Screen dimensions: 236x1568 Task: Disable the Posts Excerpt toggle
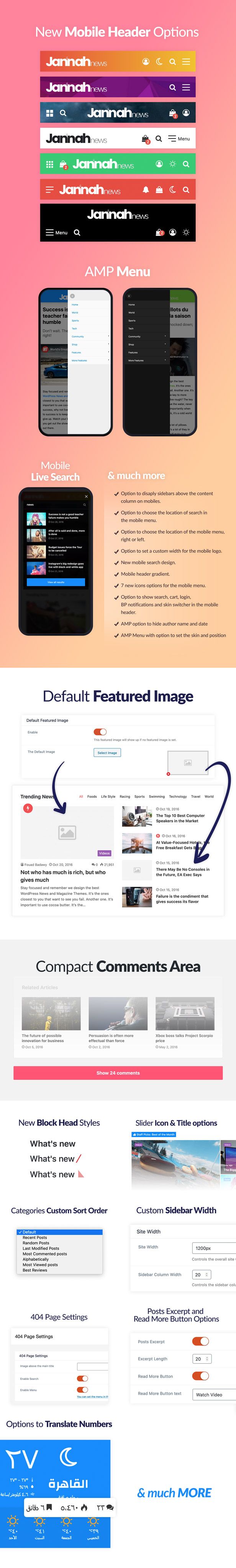201,1341
